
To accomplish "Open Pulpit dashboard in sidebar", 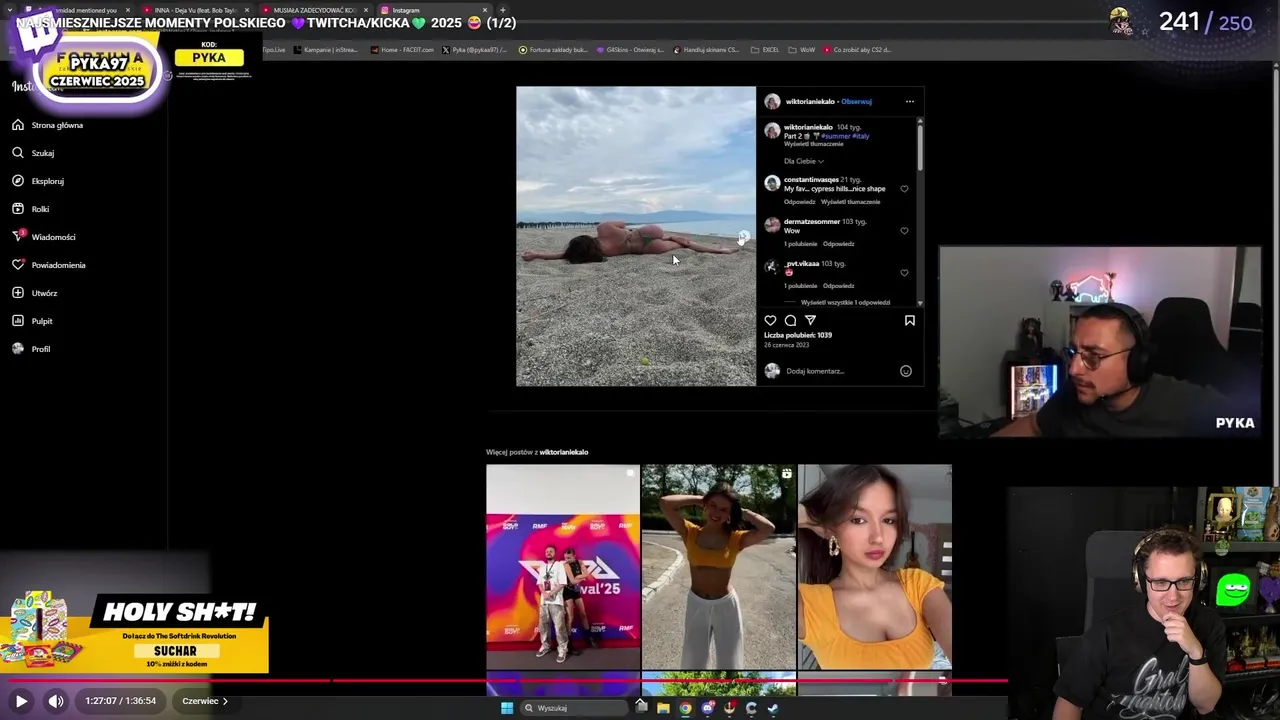I will click(x=32, y=321).
